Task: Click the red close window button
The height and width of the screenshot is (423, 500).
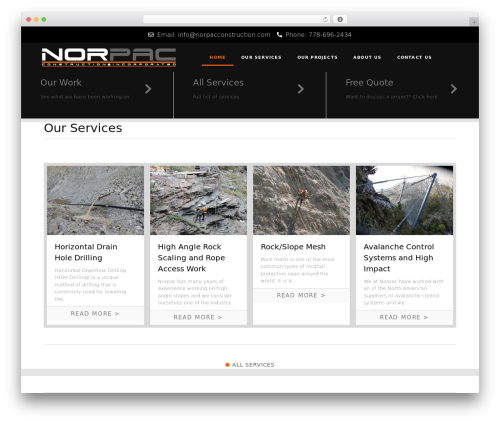Action: tap(29, 19)
